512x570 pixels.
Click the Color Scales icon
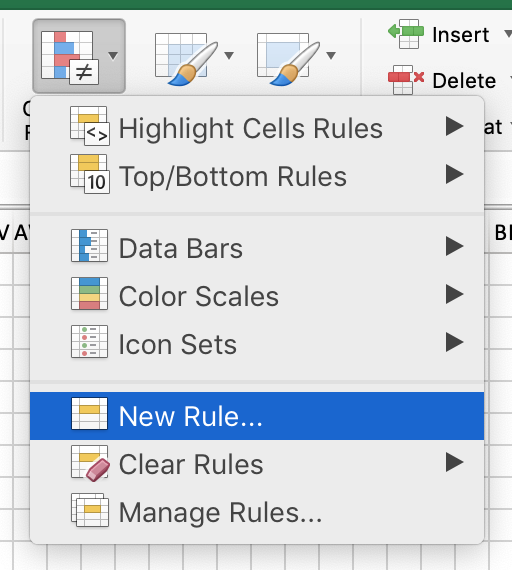pos(89,293)
